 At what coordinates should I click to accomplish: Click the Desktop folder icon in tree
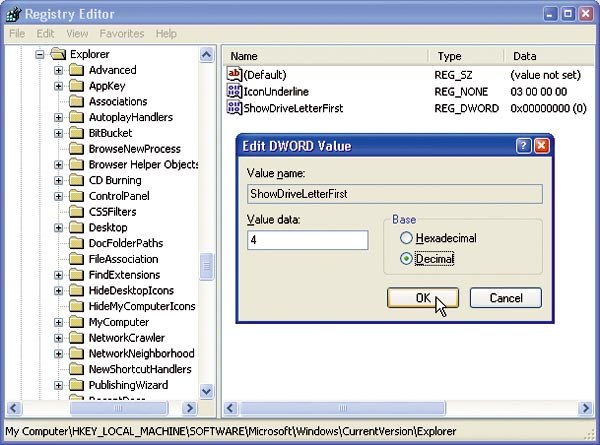tap(76, 227)
